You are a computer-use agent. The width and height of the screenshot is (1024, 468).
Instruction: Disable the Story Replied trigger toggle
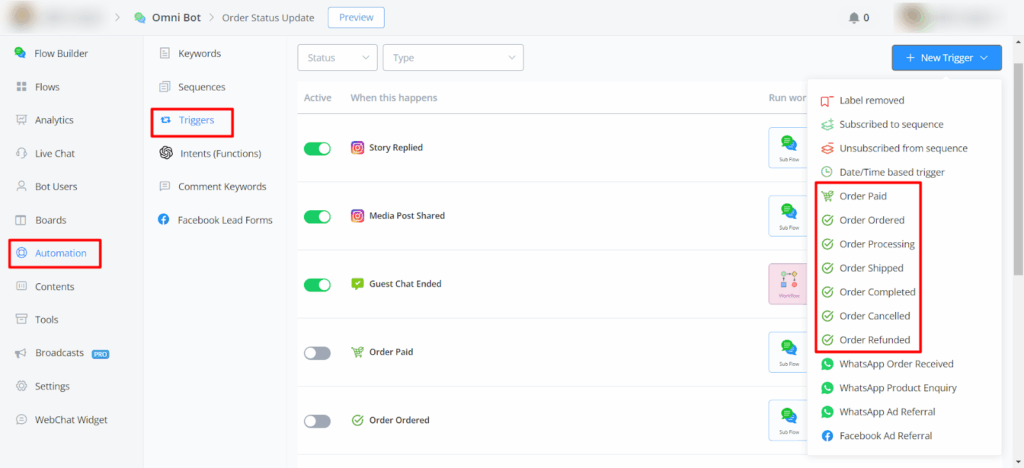coord(317,148)
